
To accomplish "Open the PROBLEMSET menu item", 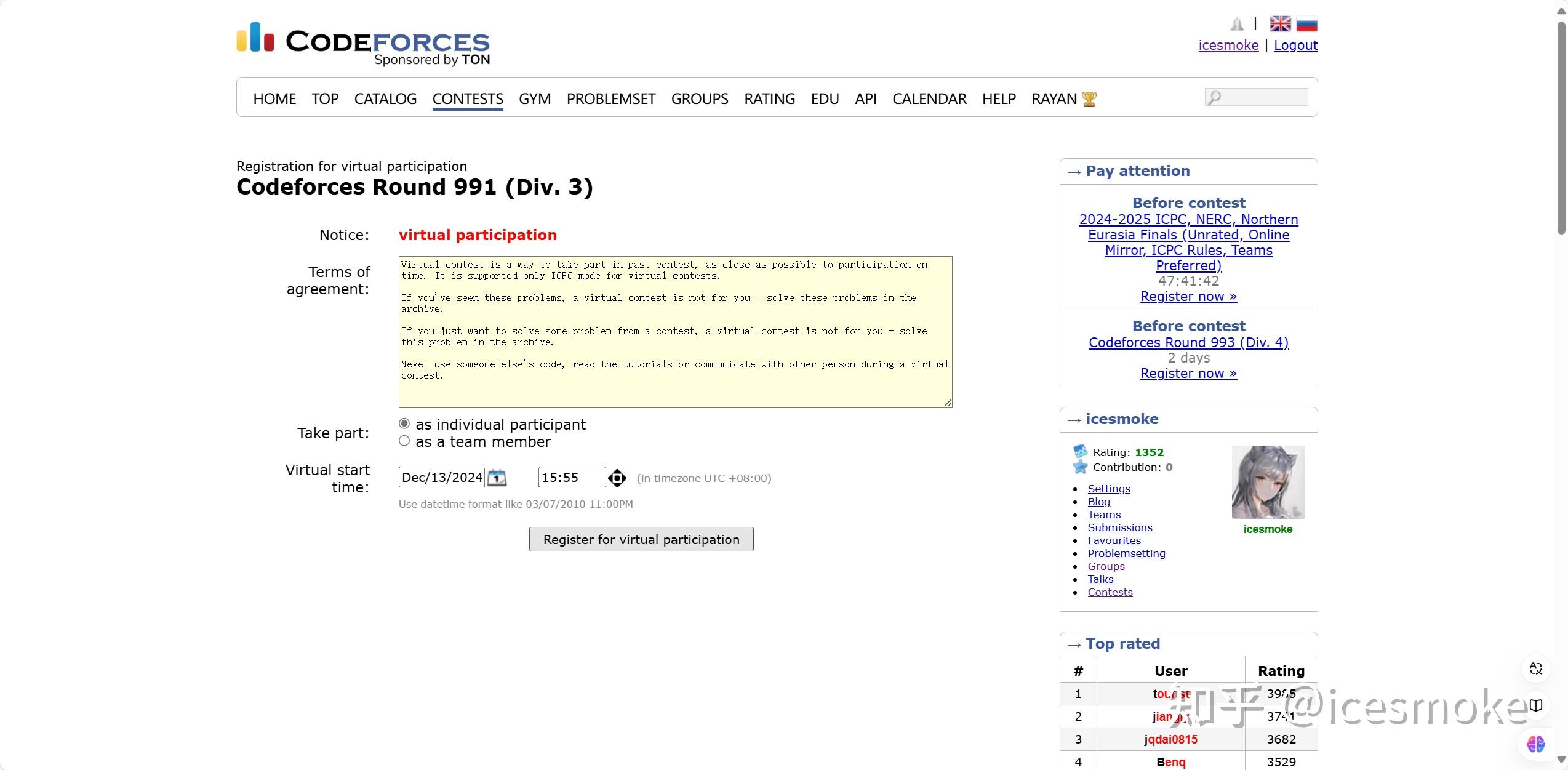I will click(610, 99).
